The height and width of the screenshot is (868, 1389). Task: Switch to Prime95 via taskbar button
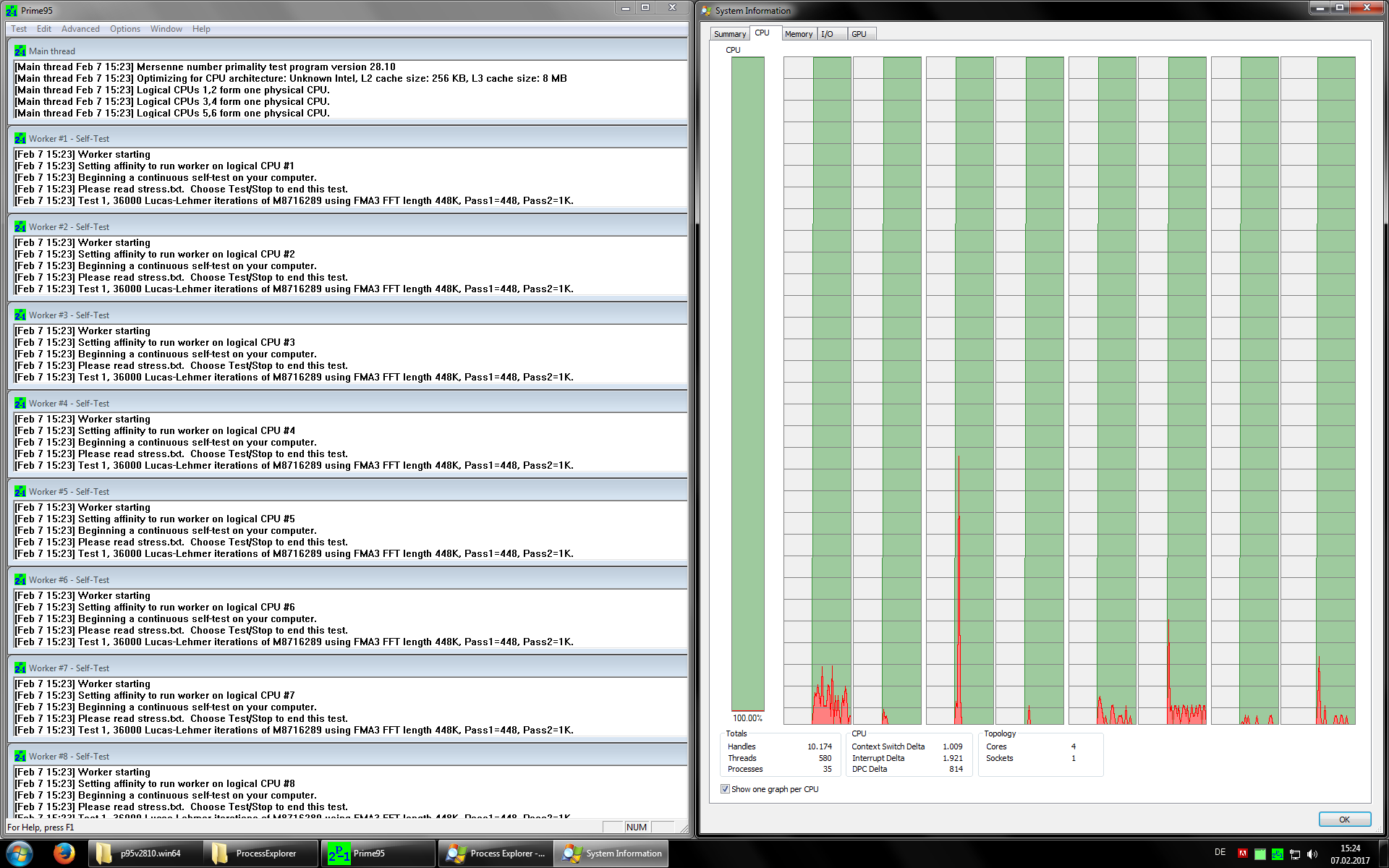pyautogui.click(x=377, y=854)
